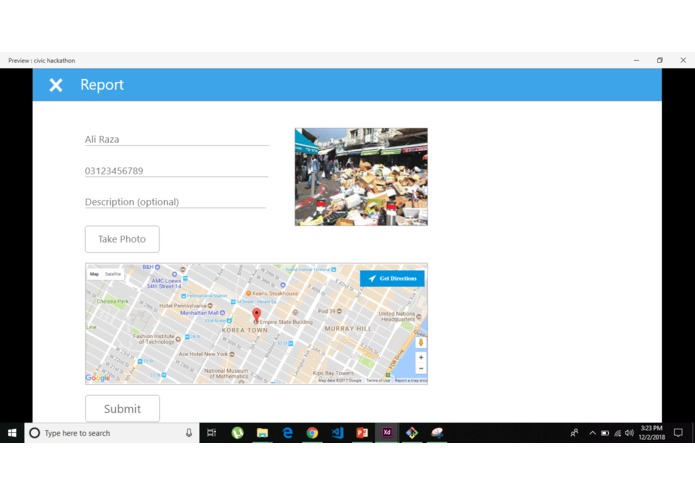Click the red location pin marker
The height and width of the screenshot is (494, 695).
click(x=256, y=315)
